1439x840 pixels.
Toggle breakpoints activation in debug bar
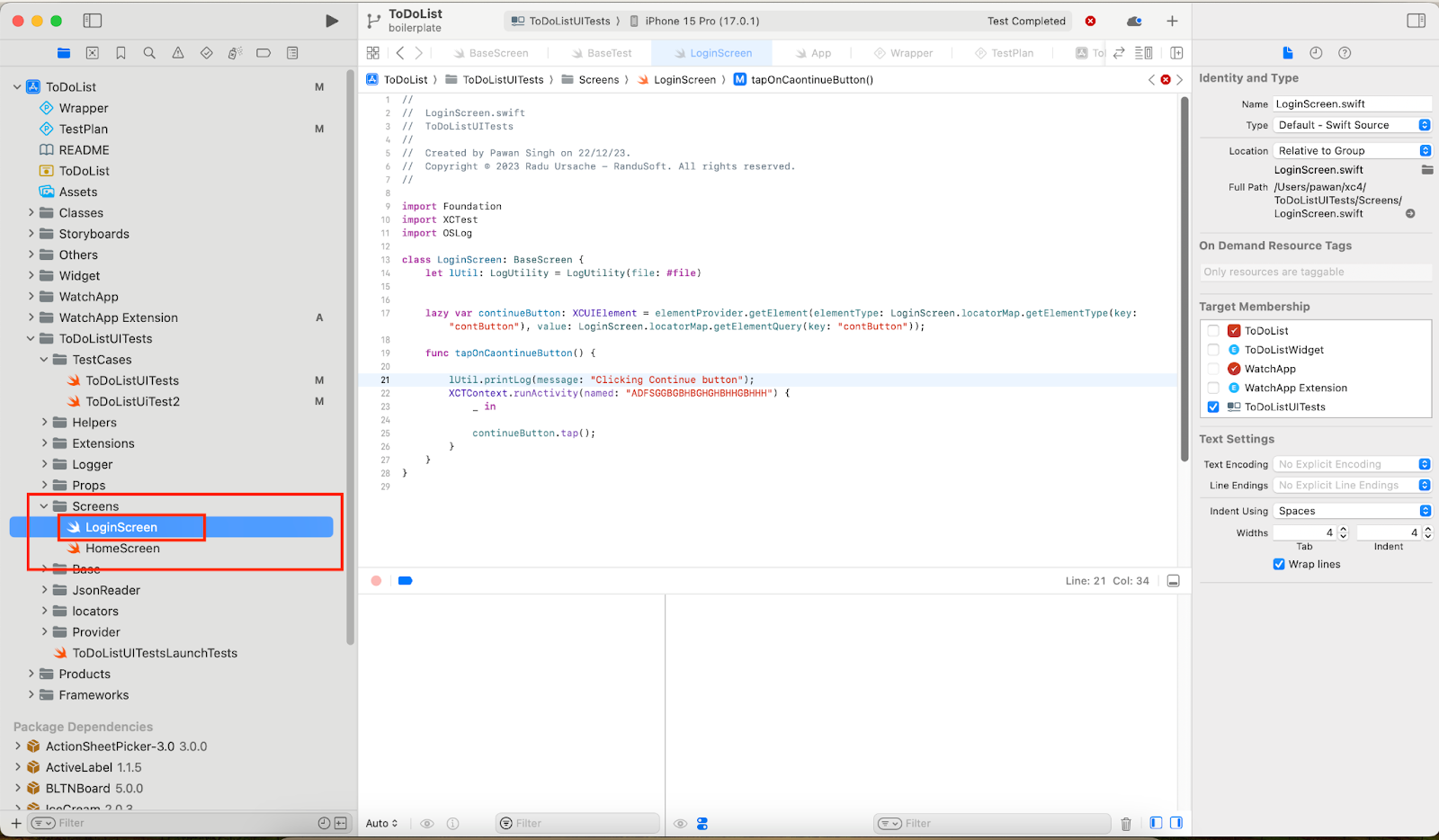click(x=405, y=581)
